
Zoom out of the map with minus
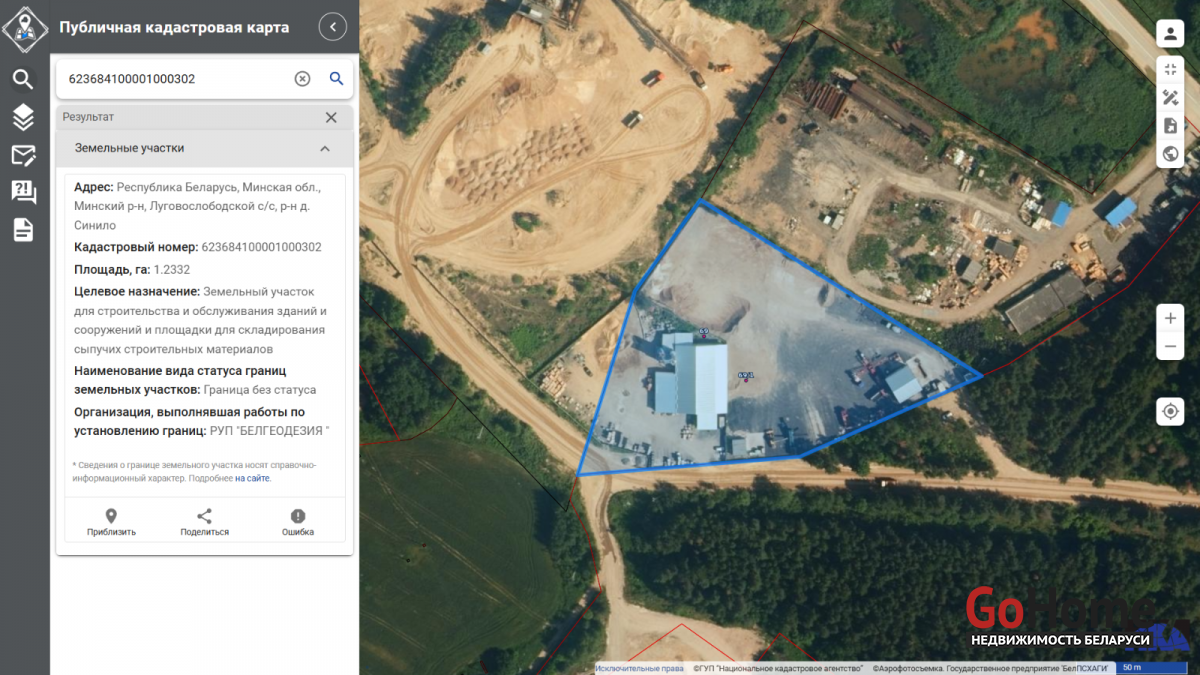[x=1170, y=347]
